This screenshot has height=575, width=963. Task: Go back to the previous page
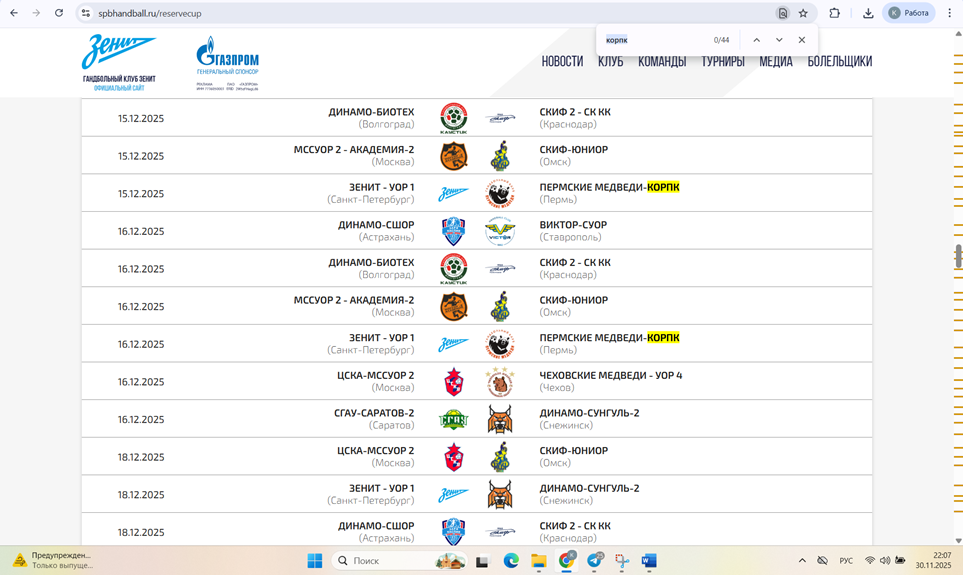(14, 13)
